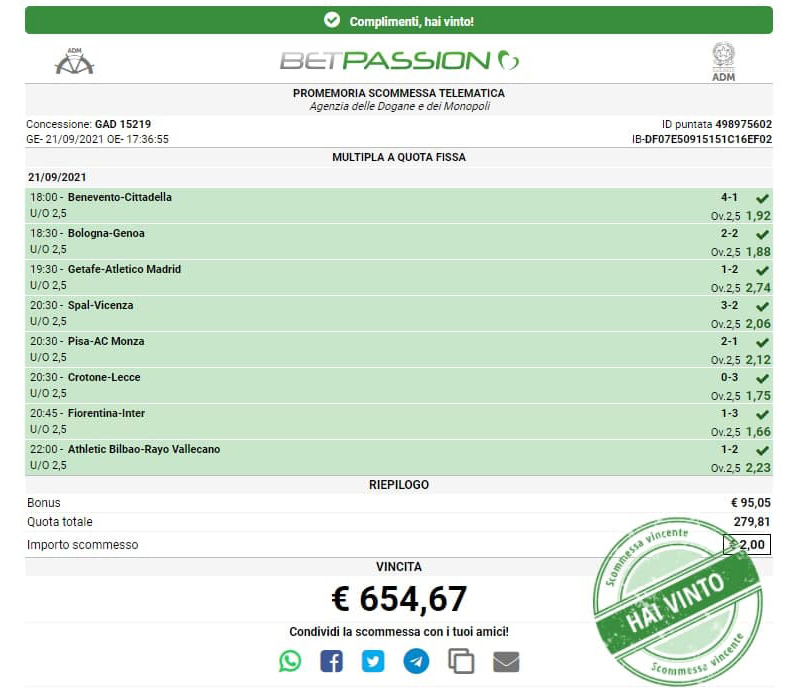The width and height of the screenshot is (801, 696).
Task: Click the BetPassion logo
Action: tap(399, 60)
